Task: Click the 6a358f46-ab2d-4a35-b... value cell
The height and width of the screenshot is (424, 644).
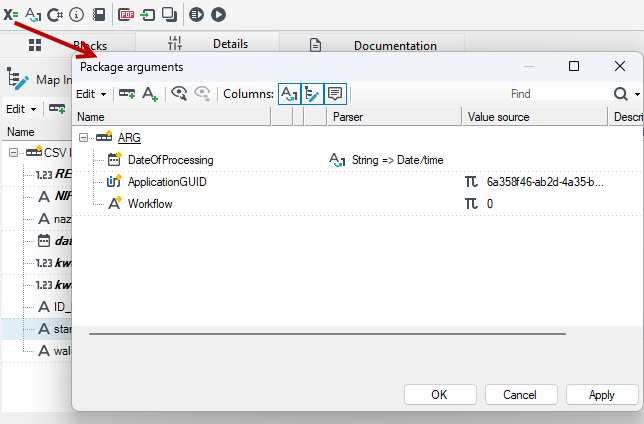Action: pyautogui.click(x=545, y=182)
